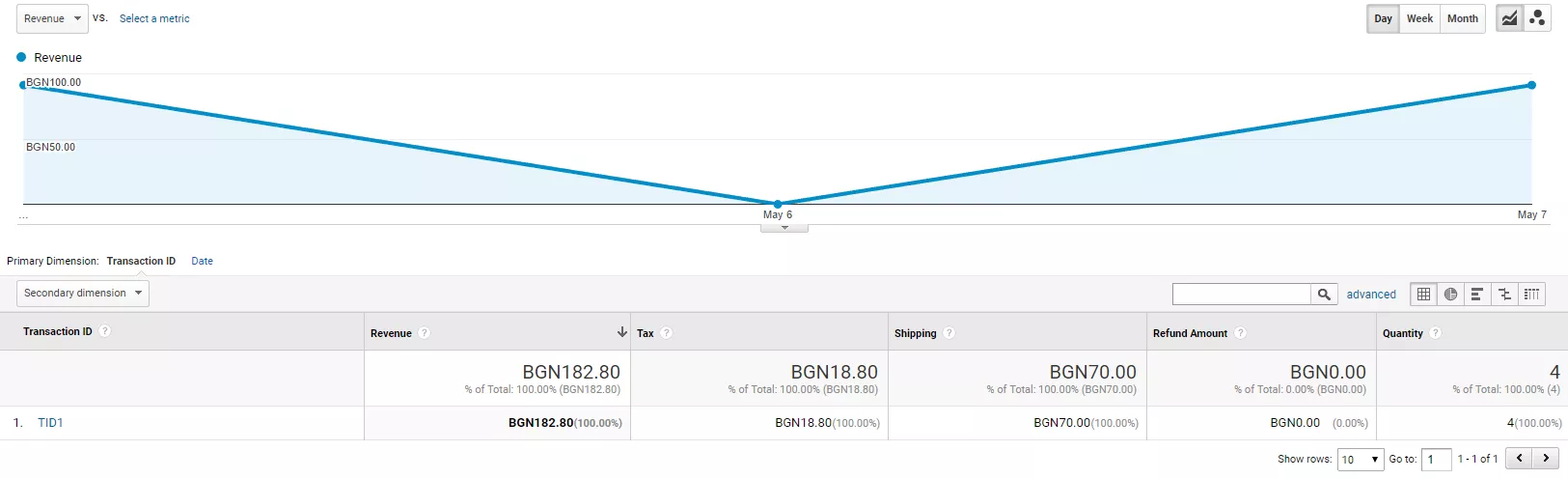Select the performance bar view icon
The image size is (1568, 479).
coord(1477,295)
